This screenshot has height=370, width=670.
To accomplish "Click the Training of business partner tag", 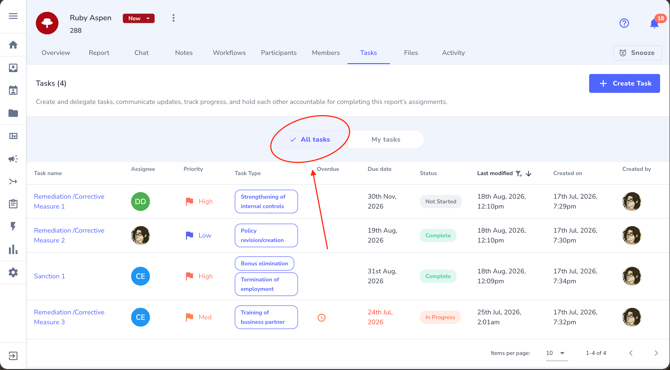I will [266, 317].
